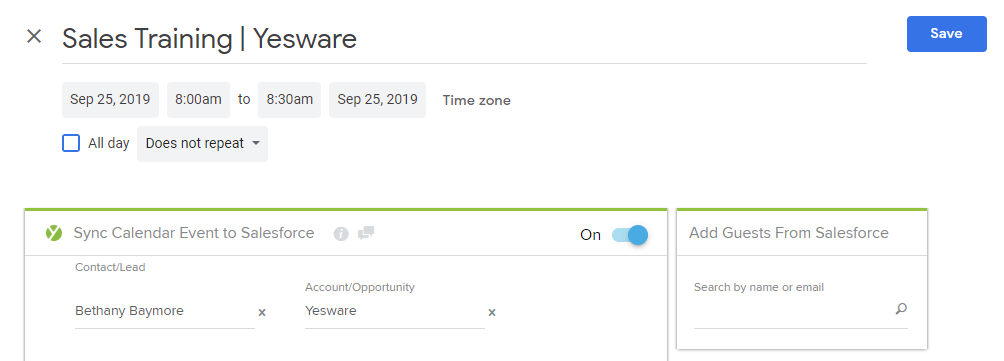This screenshot has height=361, width=1004.
Task: Click the magnifier search icon
Action: click(x=901, y=309)
